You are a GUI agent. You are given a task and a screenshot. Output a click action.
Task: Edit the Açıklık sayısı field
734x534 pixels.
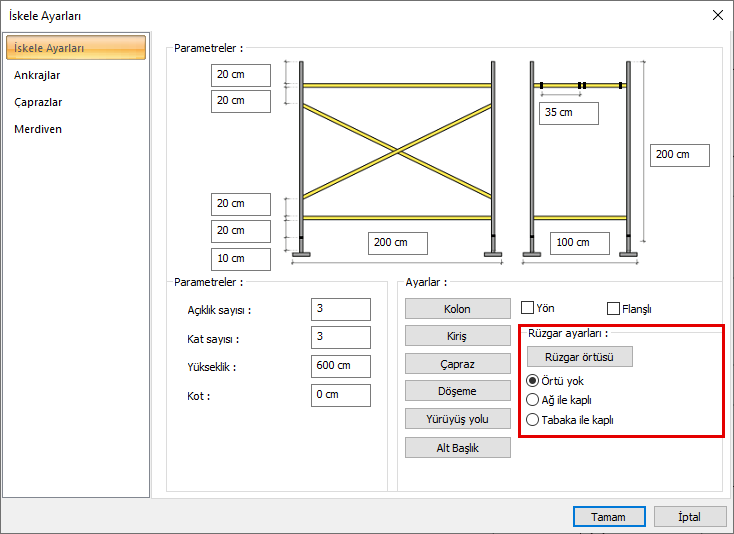(341, 309)
